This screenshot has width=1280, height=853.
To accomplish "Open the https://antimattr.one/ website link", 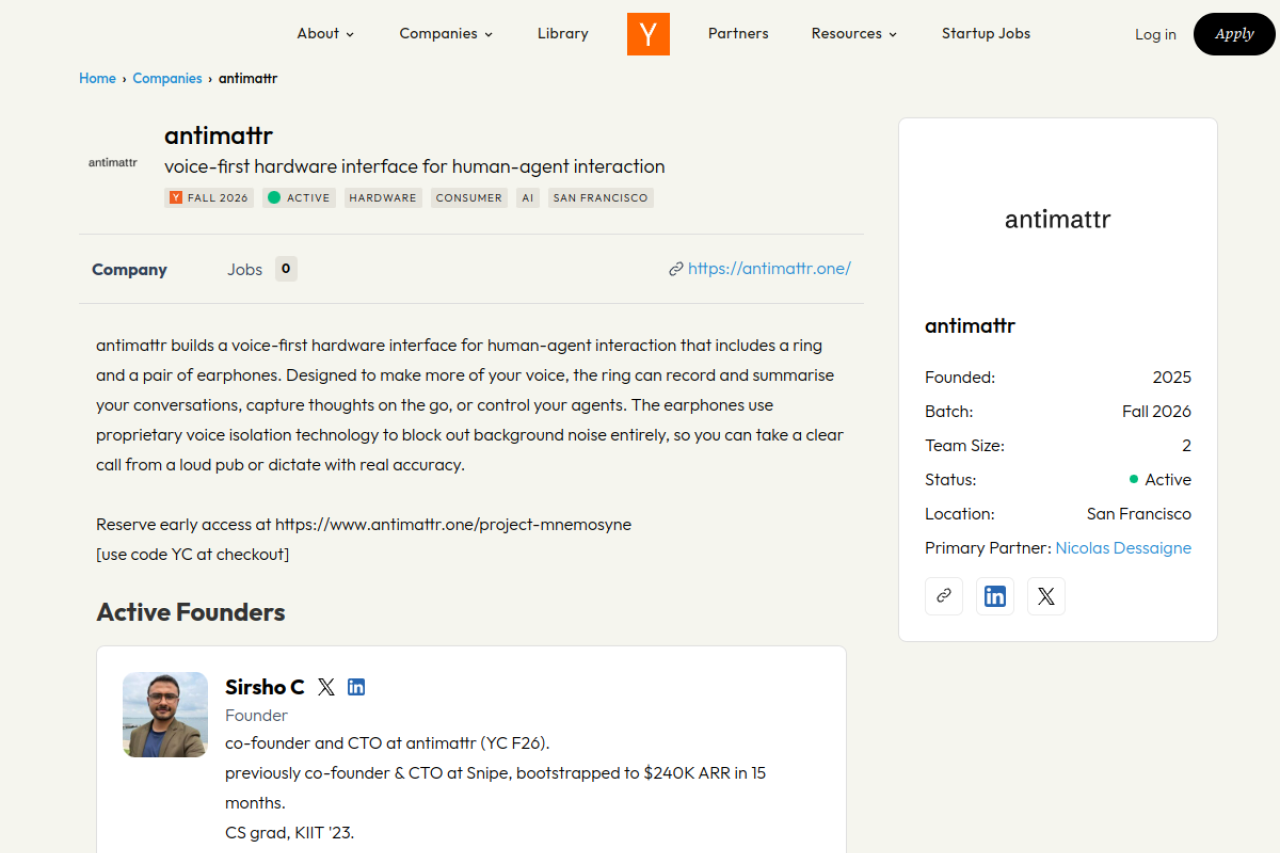I will (x=769, y=268).
